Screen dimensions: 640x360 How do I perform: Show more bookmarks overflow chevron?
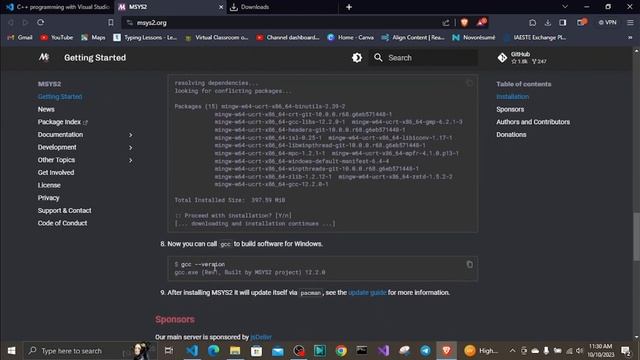(630, 38)
